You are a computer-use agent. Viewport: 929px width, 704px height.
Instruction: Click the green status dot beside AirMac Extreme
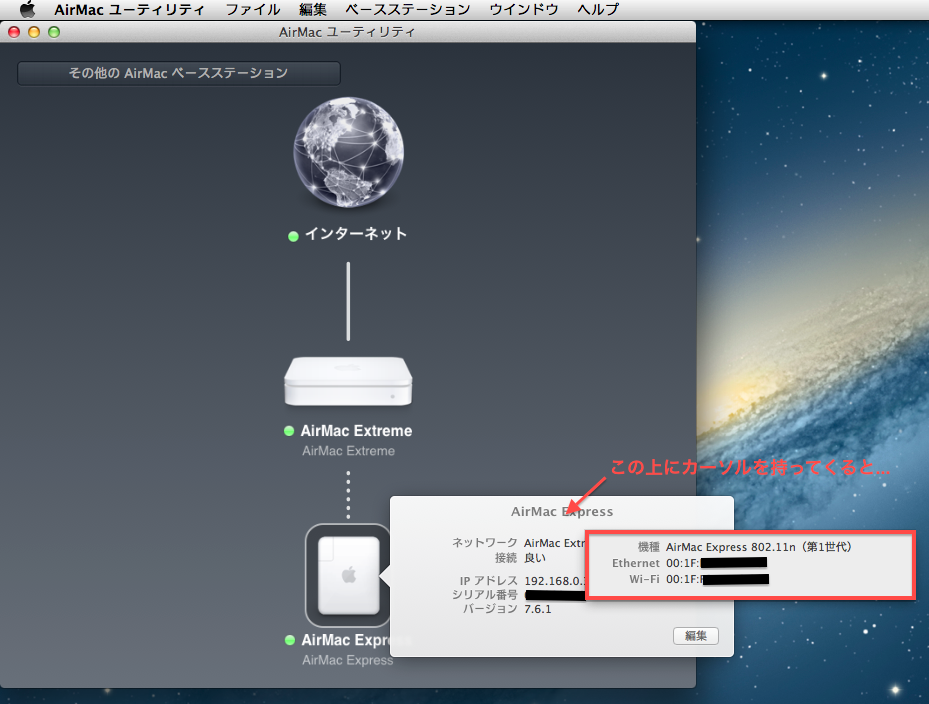[x=289, y=431]
